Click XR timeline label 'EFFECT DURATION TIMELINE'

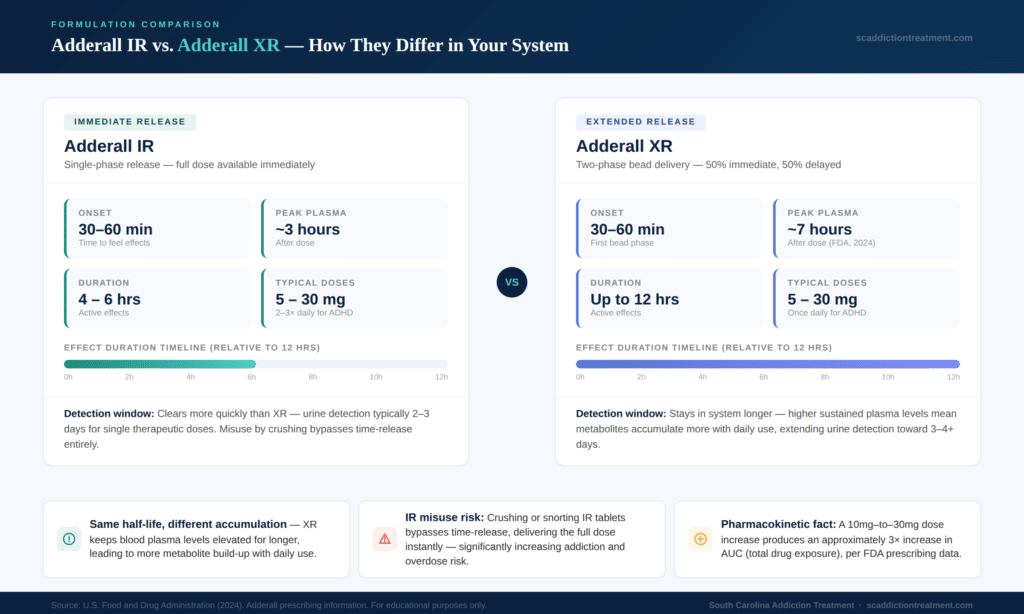704,347
